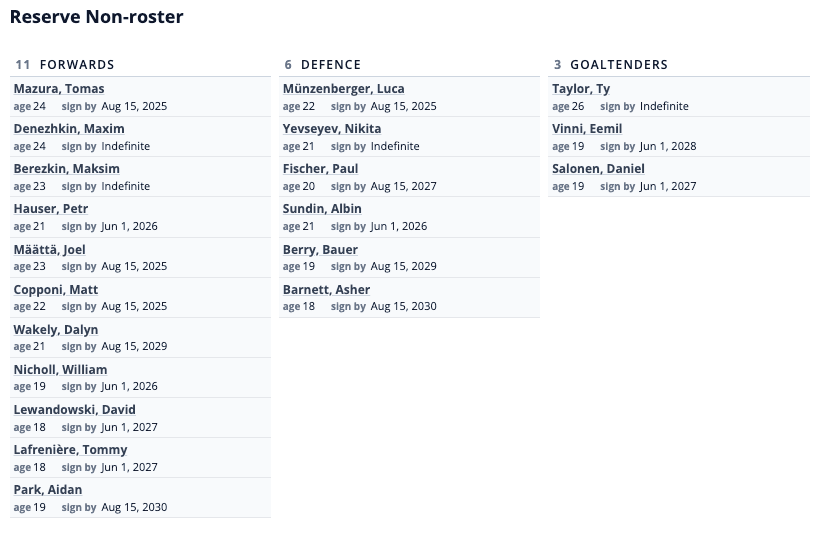This screenshot has height=535, width=819.
Task: Select William Nicholl from forwards
Action: [x=60, y=370]
